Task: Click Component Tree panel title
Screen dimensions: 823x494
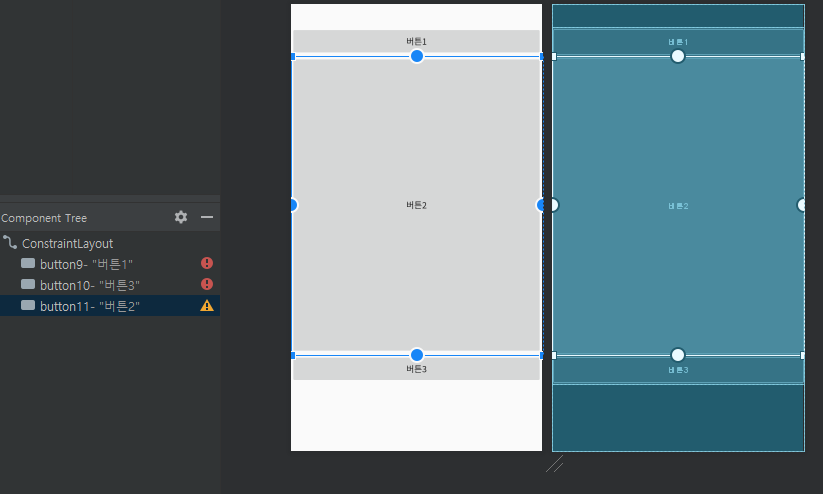Action: pyautogui.click(x=44, y=218)
